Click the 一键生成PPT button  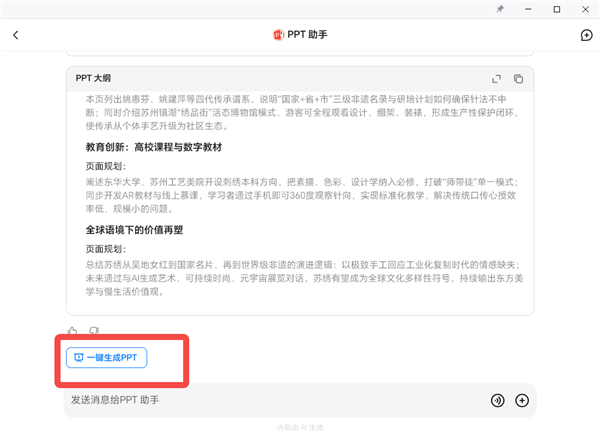pyautogui.click(x=106, y=357)
